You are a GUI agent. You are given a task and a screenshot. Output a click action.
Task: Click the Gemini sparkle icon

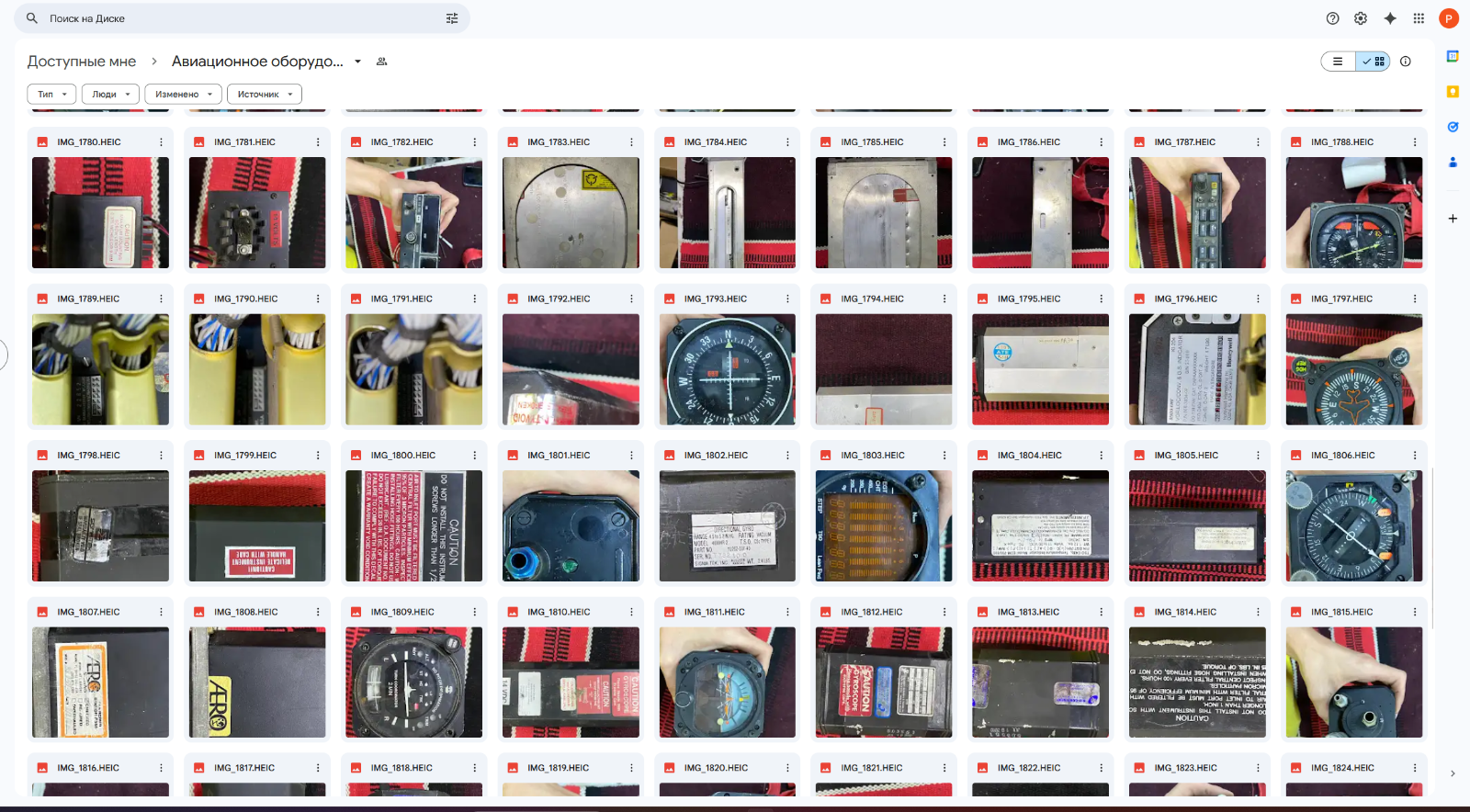1390,18
